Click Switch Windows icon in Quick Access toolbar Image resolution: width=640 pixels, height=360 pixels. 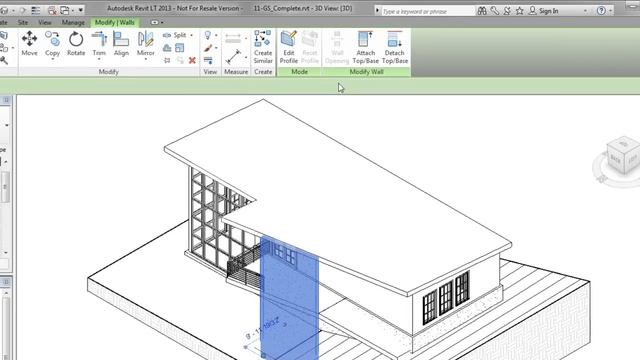click(x=65, y=10)
